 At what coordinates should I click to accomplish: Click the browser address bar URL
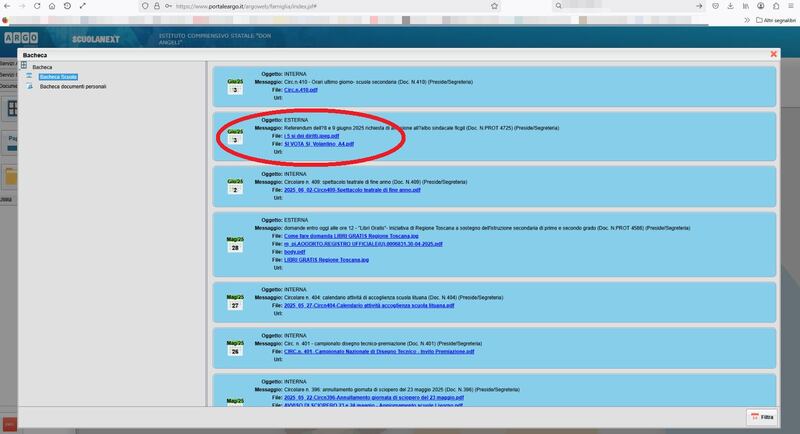point(246,6)
